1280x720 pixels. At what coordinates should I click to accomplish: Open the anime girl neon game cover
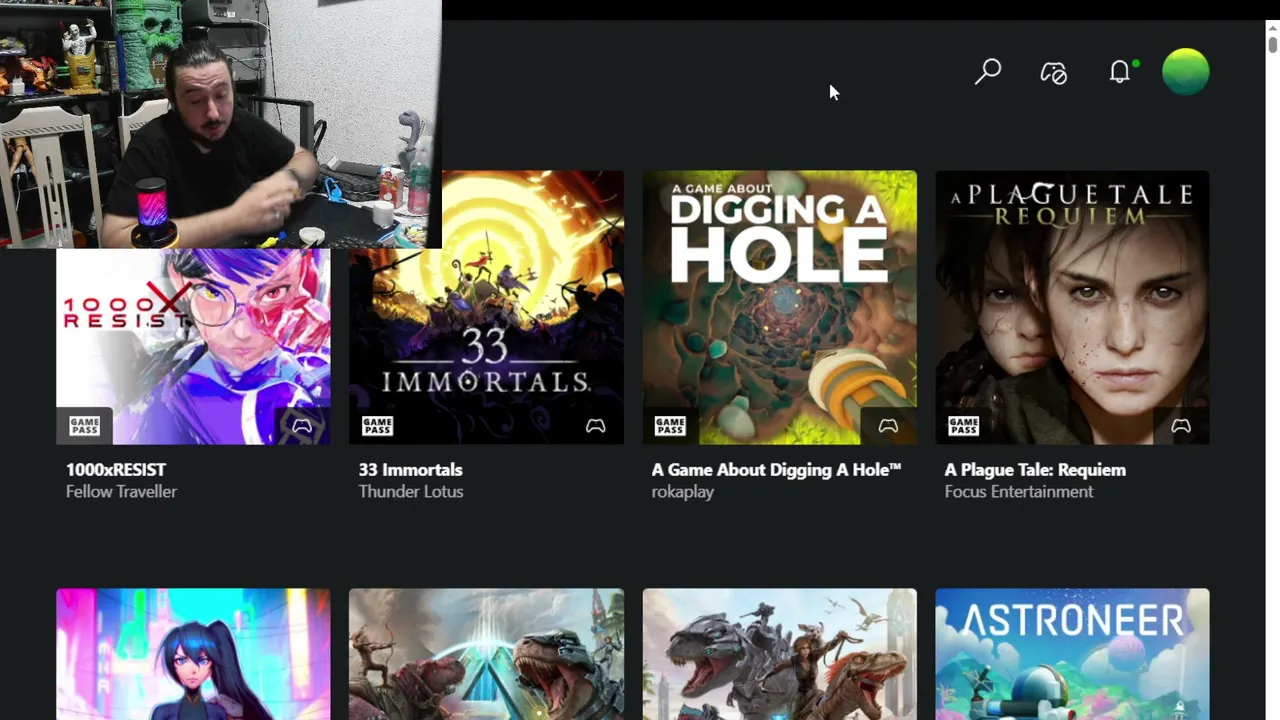tap(193, 654)
